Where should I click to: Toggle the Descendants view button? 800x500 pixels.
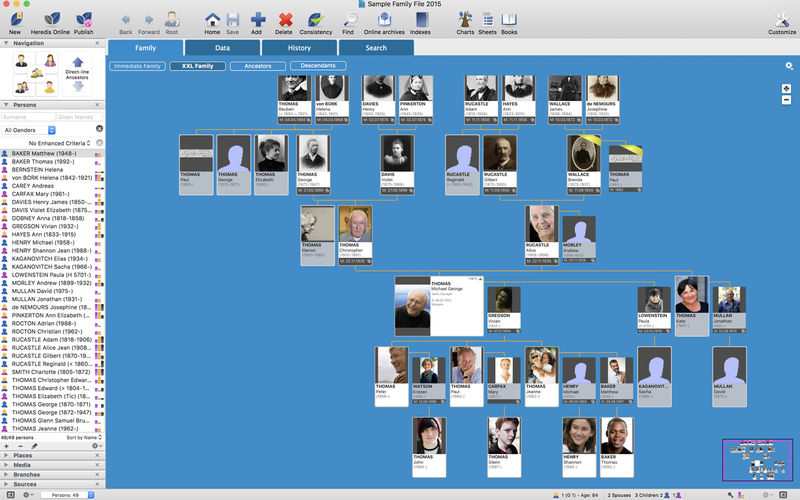tap(318, 65)
